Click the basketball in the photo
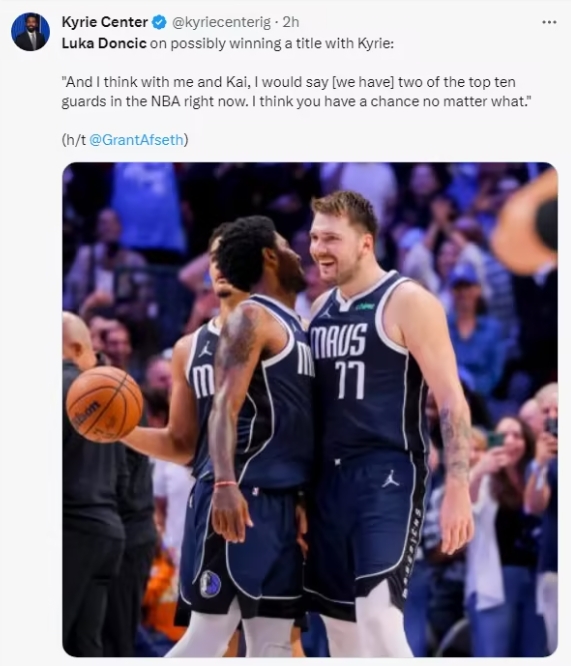The image size is (571, 666). (x=105, y=404)
